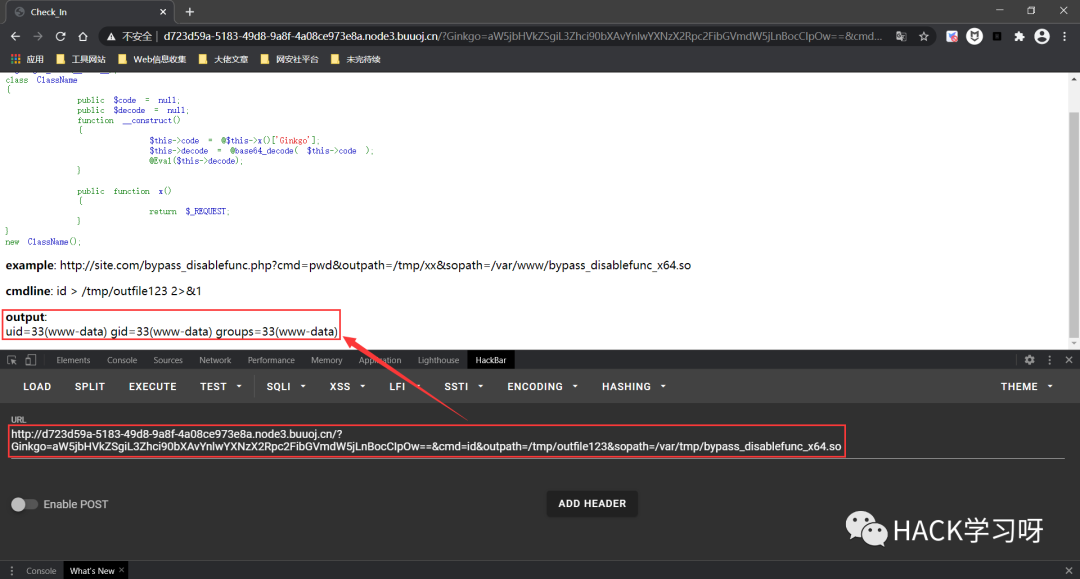Close the DevTools panel
The width and height of the screenshot is (1080, 579).
click(1069, 360)
